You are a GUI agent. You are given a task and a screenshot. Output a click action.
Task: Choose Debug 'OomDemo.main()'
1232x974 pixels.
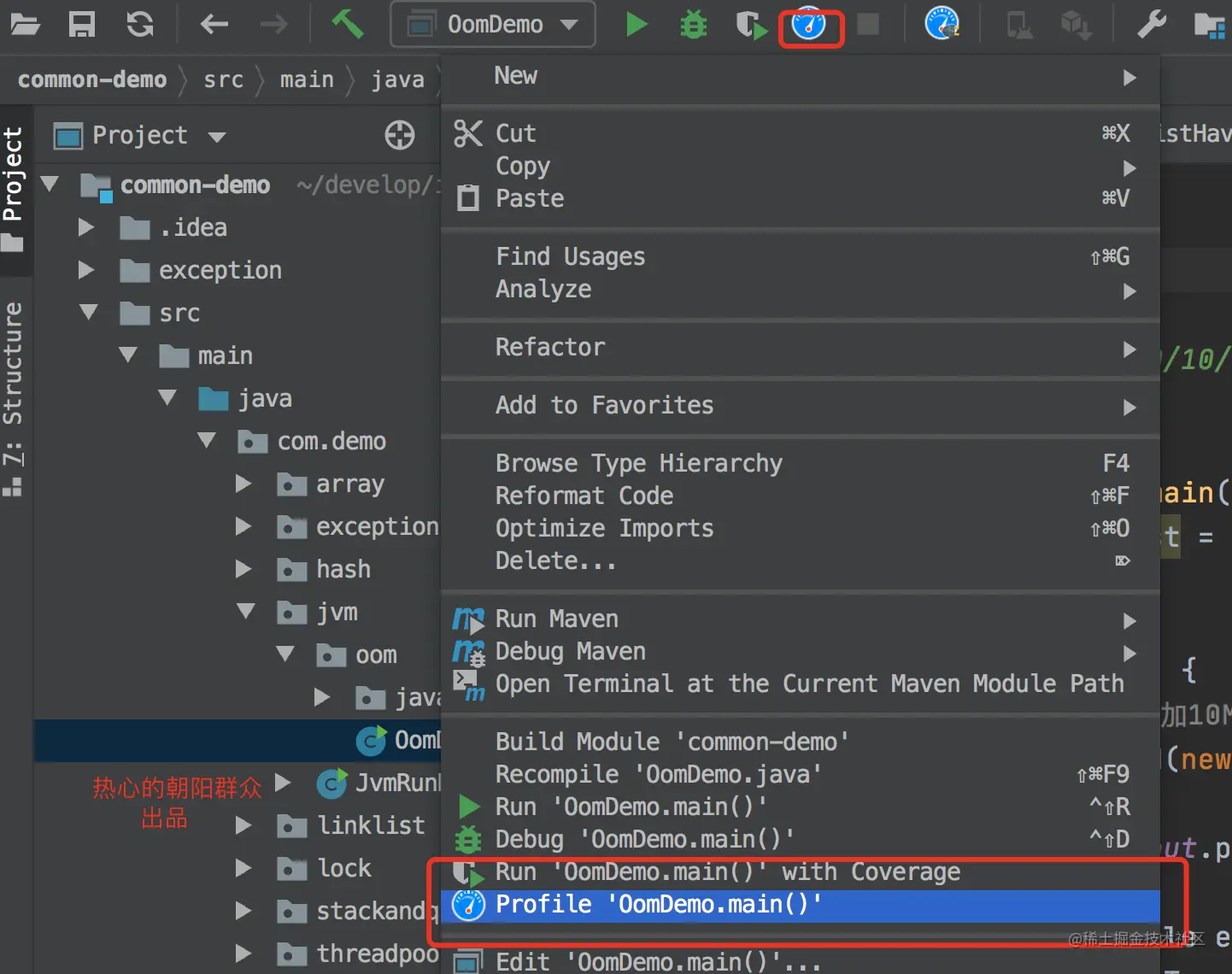(x=801, y=839)
